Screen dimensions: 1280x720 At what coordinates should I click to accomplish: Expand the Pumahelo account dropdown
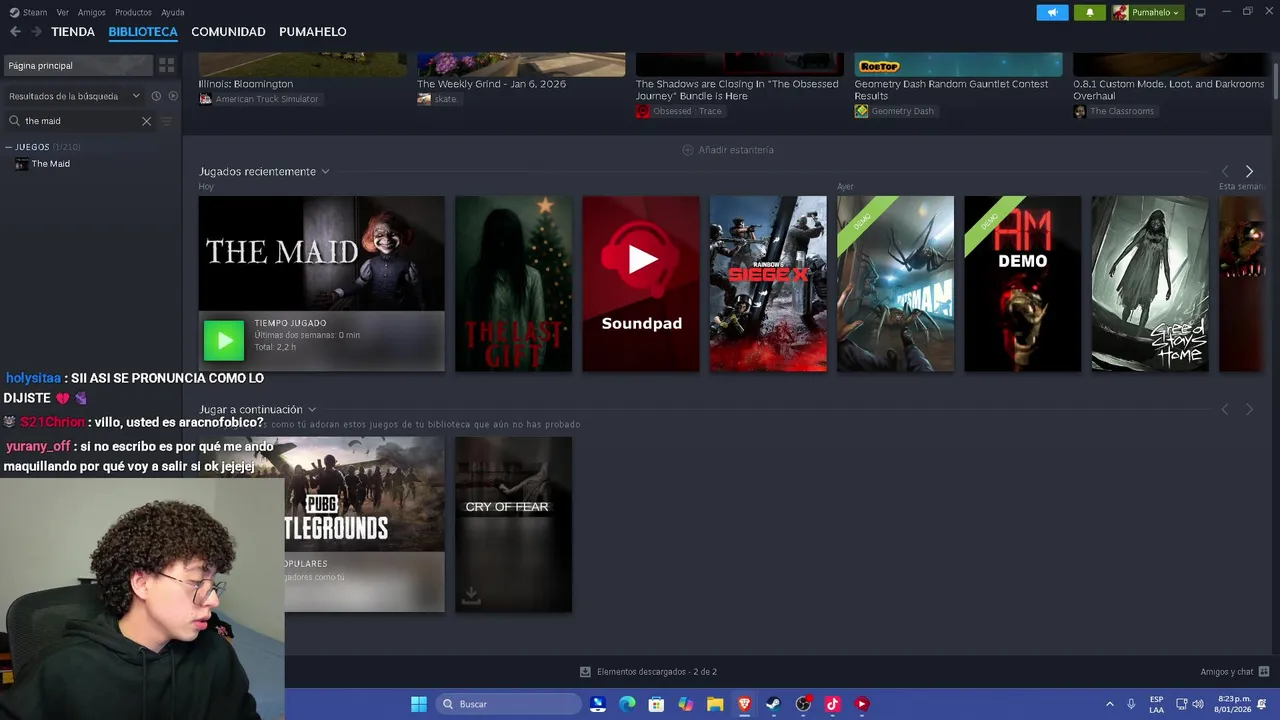pyautogui.click(x=1146, y=12)
